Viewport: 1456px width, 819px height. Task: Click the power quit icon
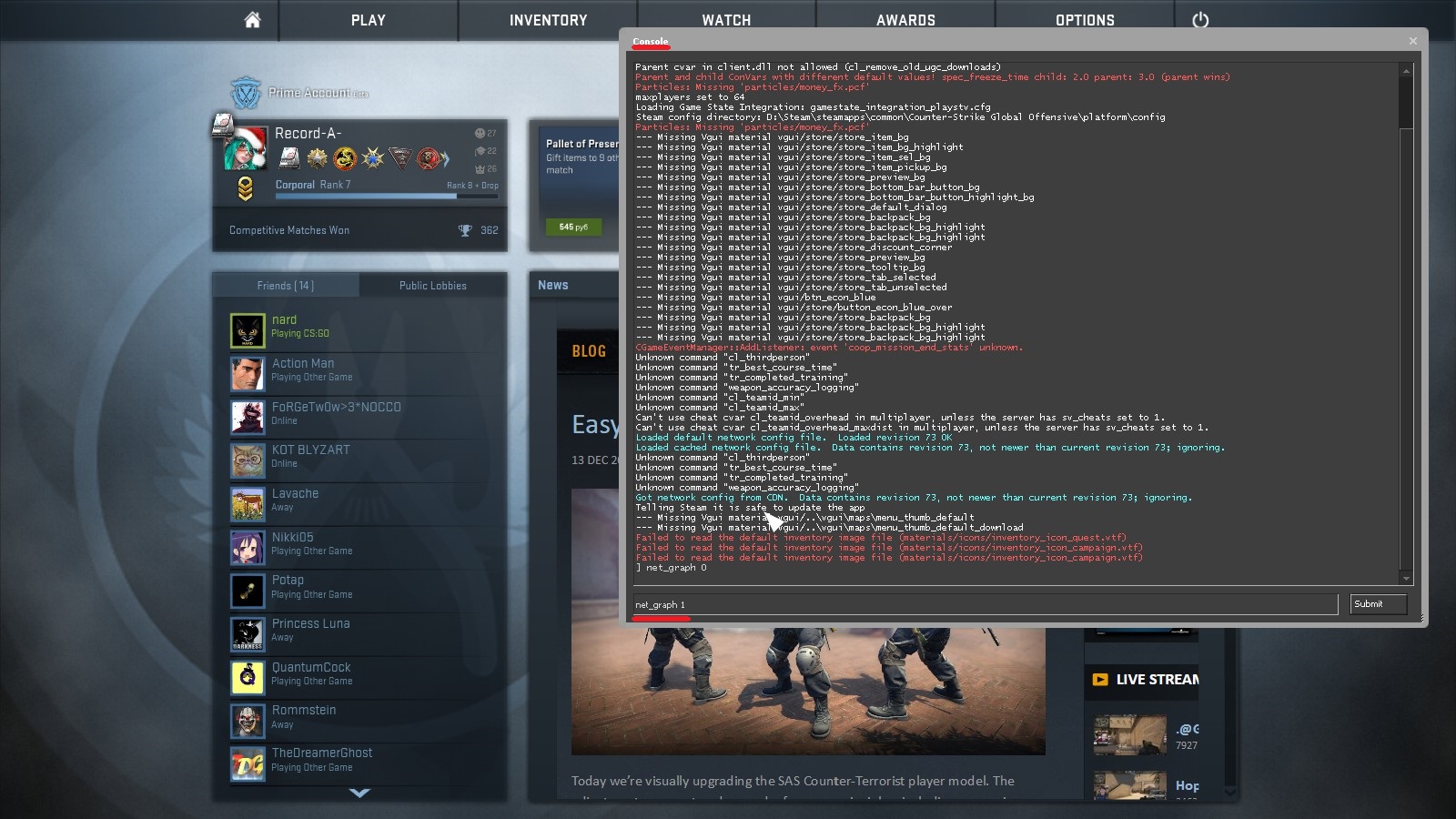tap(1200, 20)
